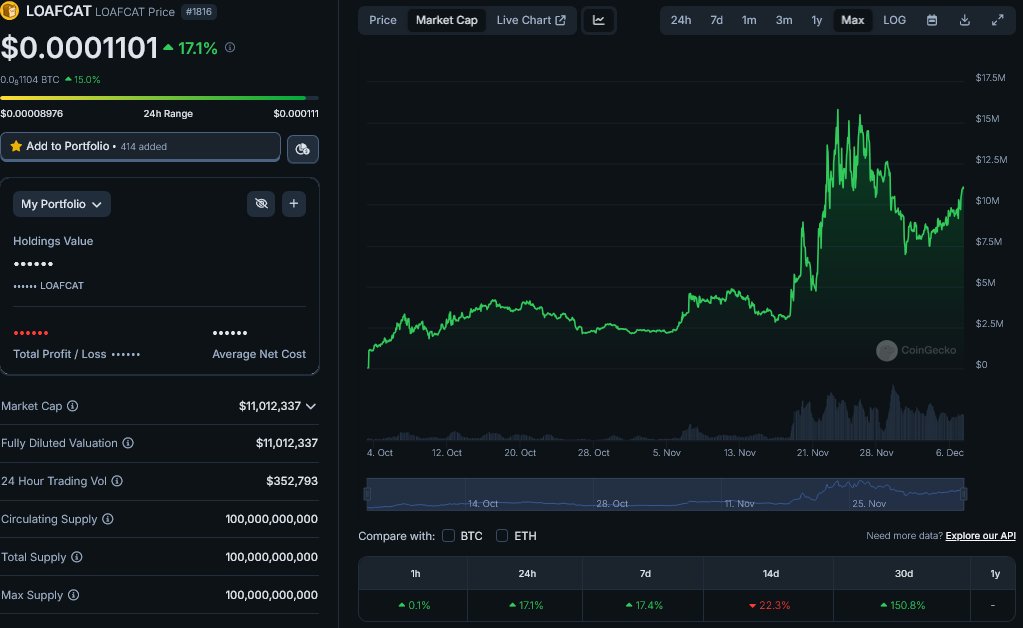Open the calendar date range picker on chart
The height and width of the screenshot is (628, 1023).
[x=933, y=19]
